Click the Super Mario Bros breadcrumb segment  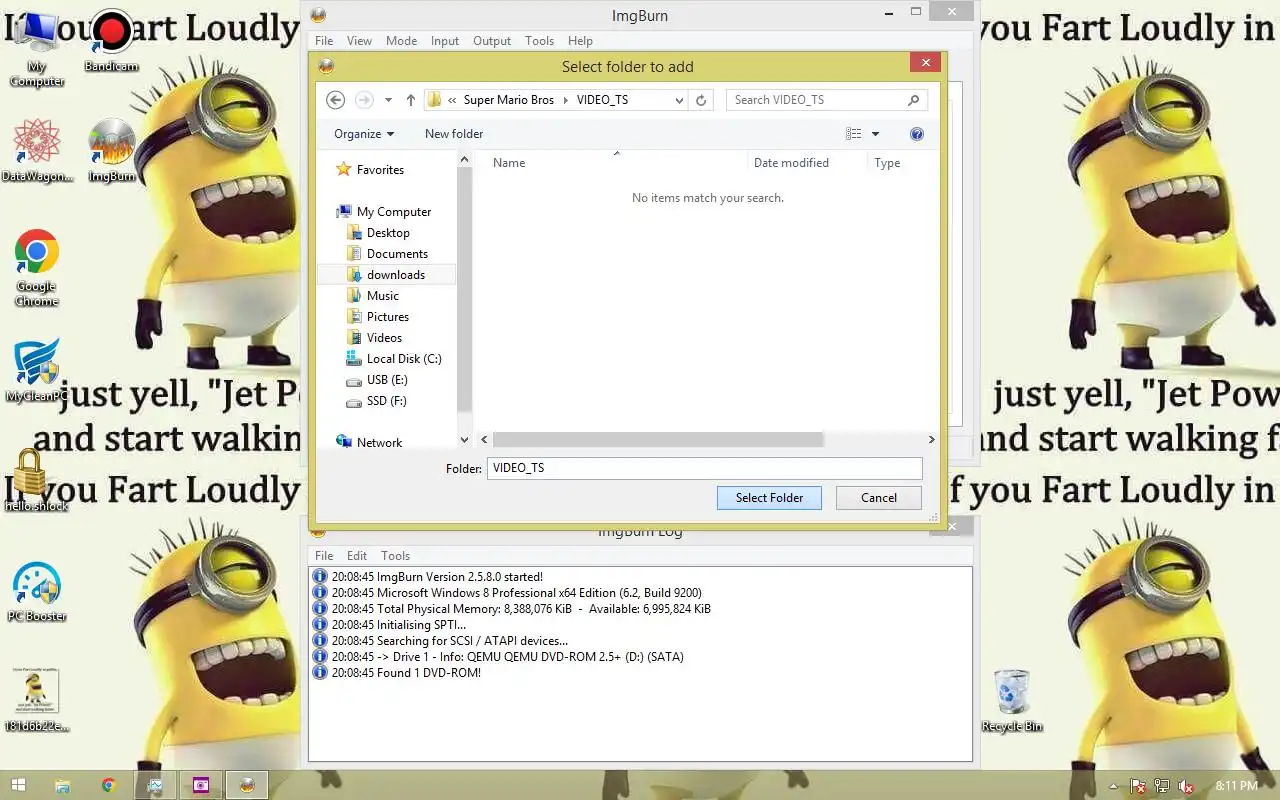[x=509, y=100]
